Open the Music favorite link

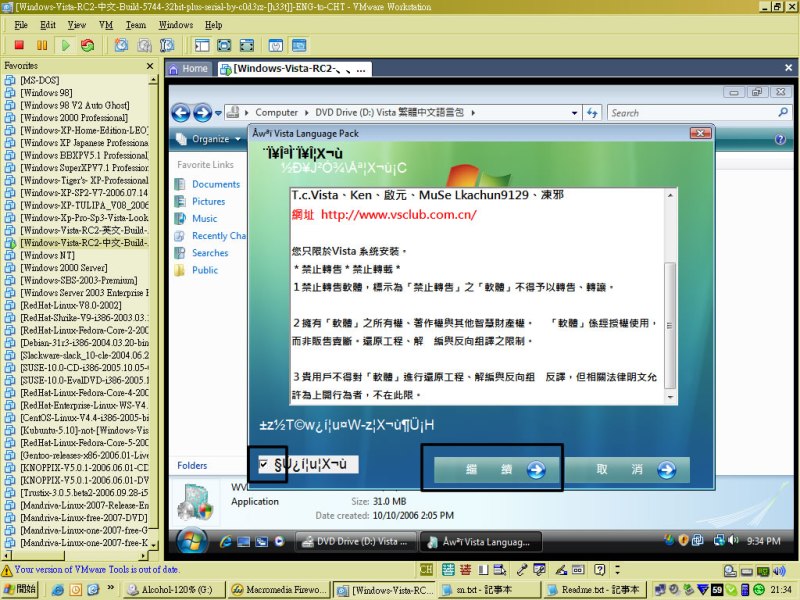click(x=205, y=219)
